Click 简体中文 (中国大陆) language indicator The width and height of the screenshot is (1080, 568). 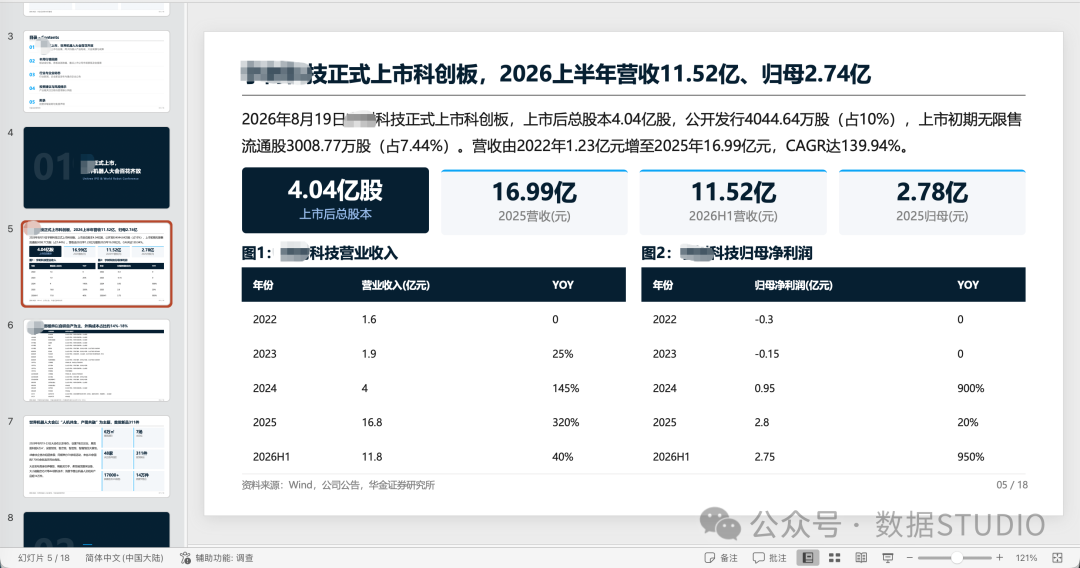124,558
